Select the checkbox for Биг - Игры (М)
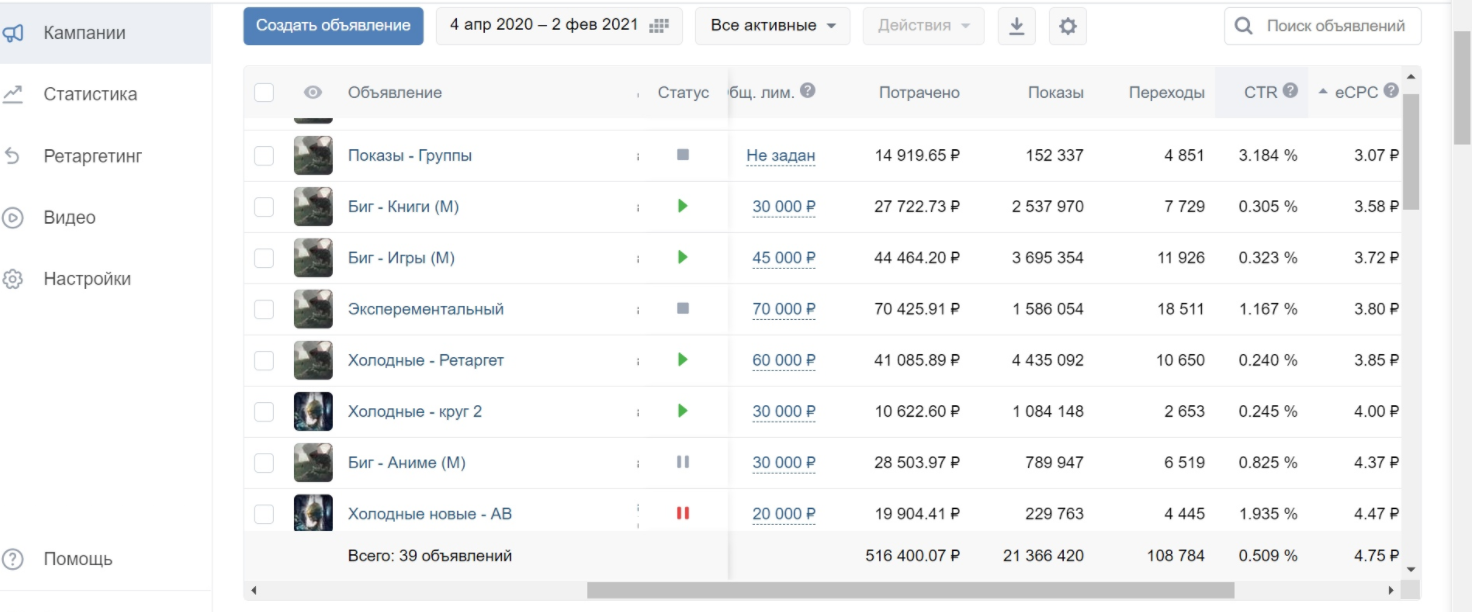 (264, 258)
